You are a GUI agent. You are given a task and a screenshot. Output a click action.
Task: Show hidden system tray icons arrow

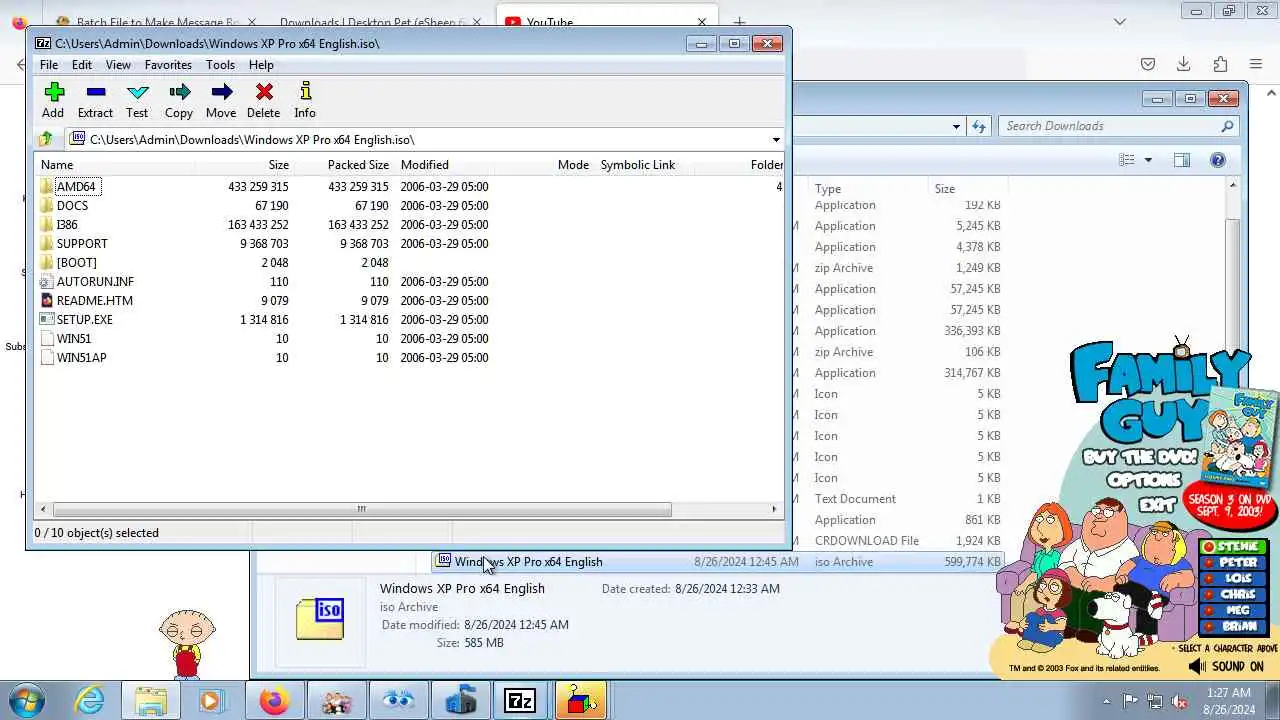pos(1106,701)
